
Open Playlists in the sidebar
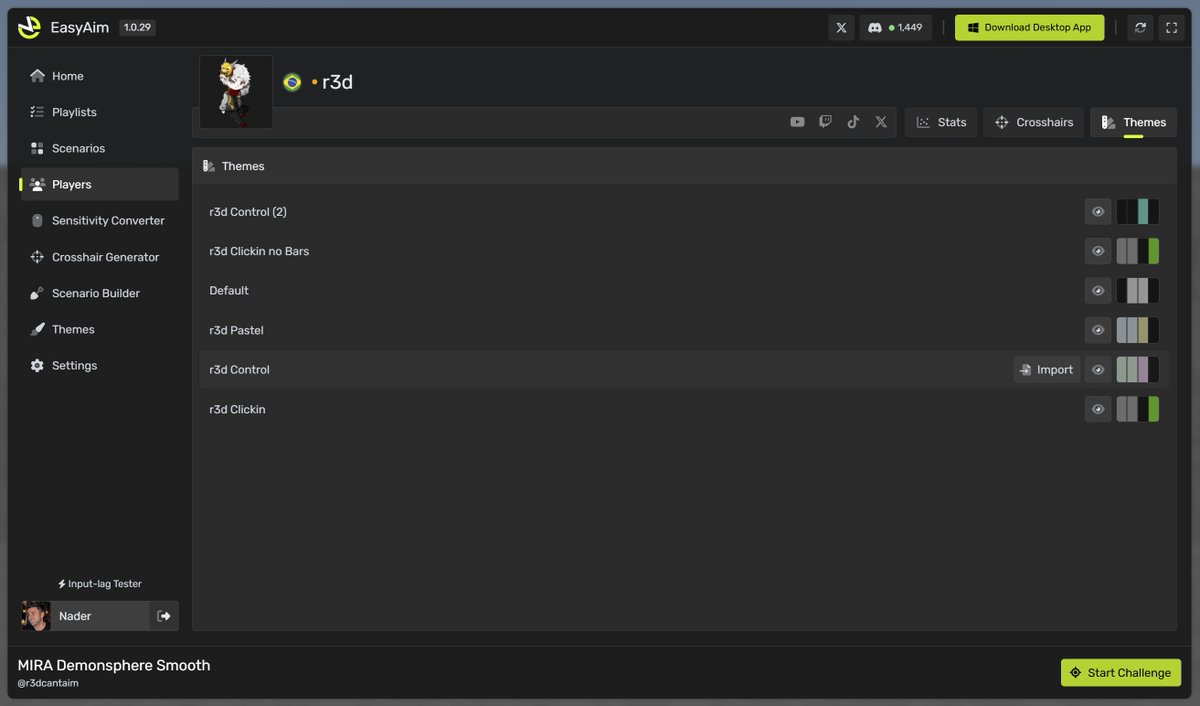pyautogui.click(x=99, y=112)
